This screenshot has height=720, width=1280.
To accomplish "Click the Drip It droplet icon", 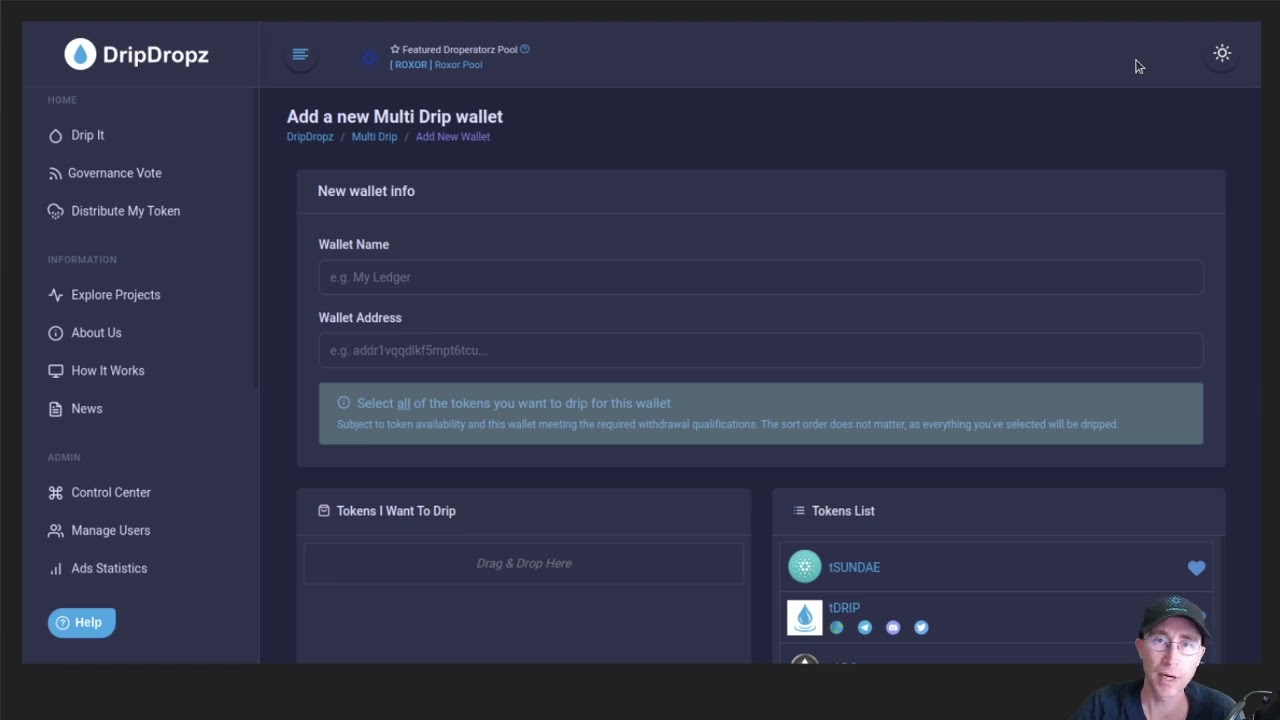I will pyautogui.click(x=55, y=135).
